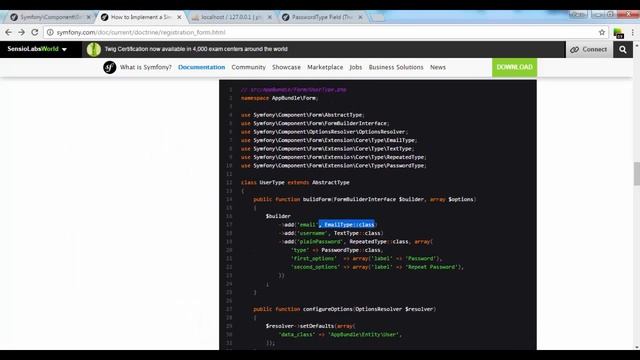Click the '$resolver->setDefaults(array(' line
The height and width of the screenshot is (360, 640).
[311, 326]
